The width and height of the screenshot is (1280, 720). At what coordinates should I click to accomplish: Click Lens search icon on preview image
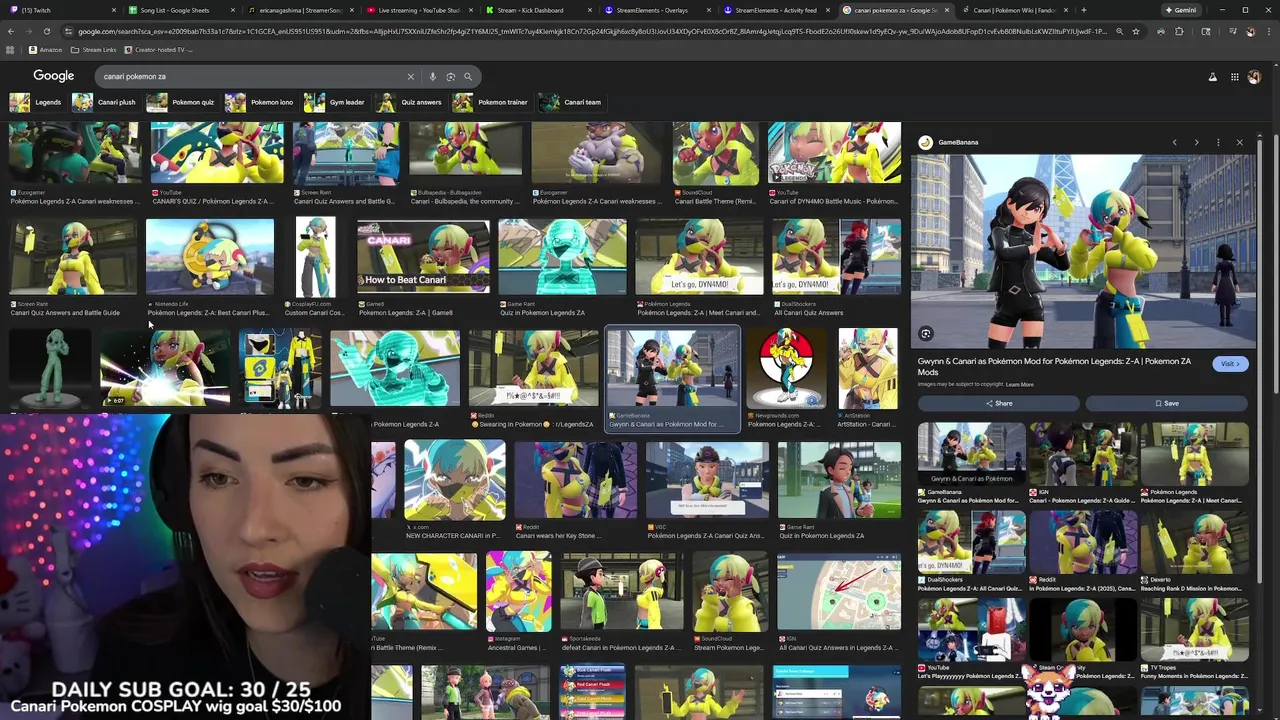click(926, 334)
